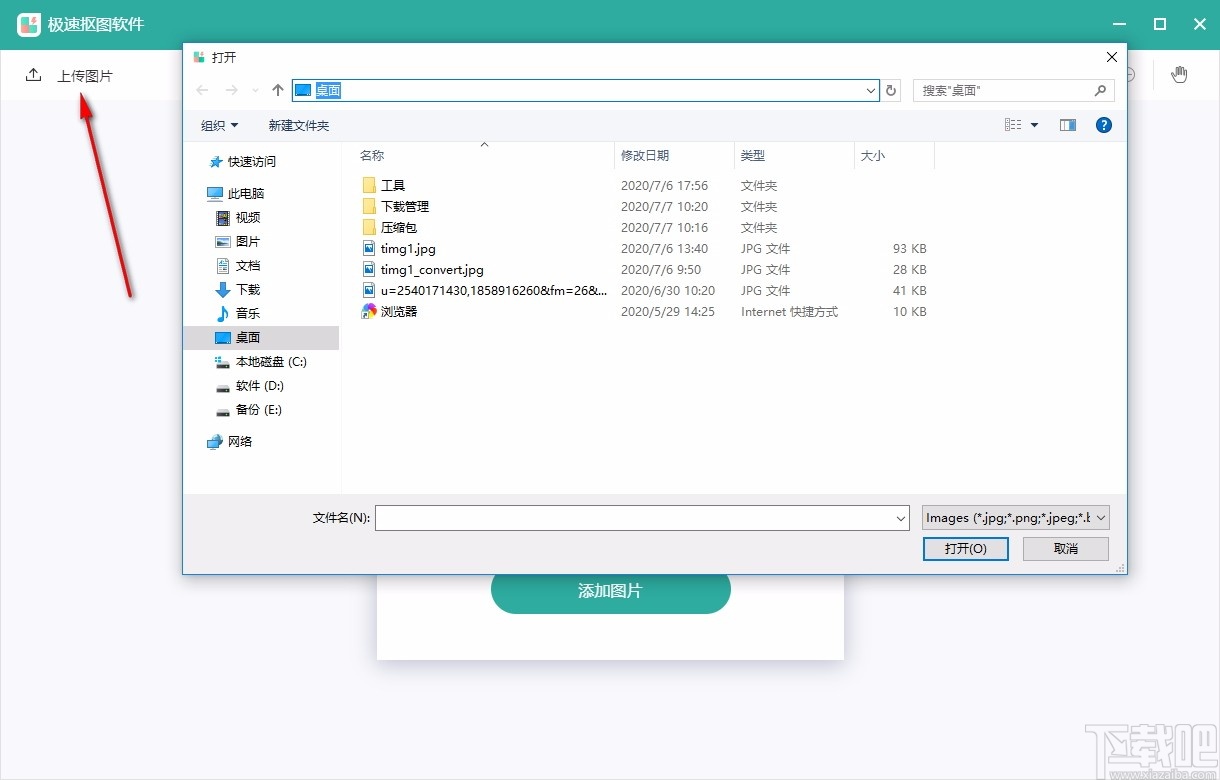Open the Images file type dropdown
The height and width of the screenshot is (780, 1220).
click(1013, 517)
